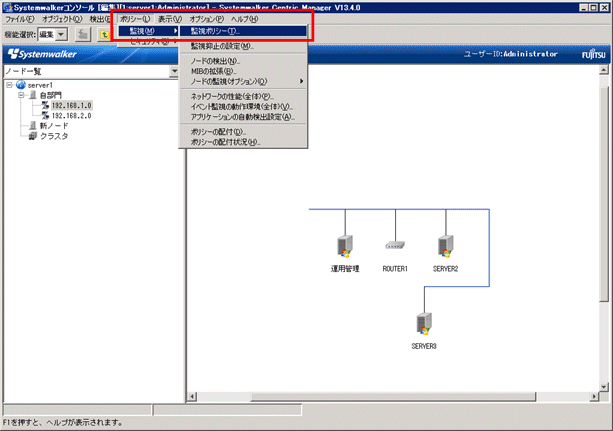Select 自部門 label in node tree

coord(51,95)
